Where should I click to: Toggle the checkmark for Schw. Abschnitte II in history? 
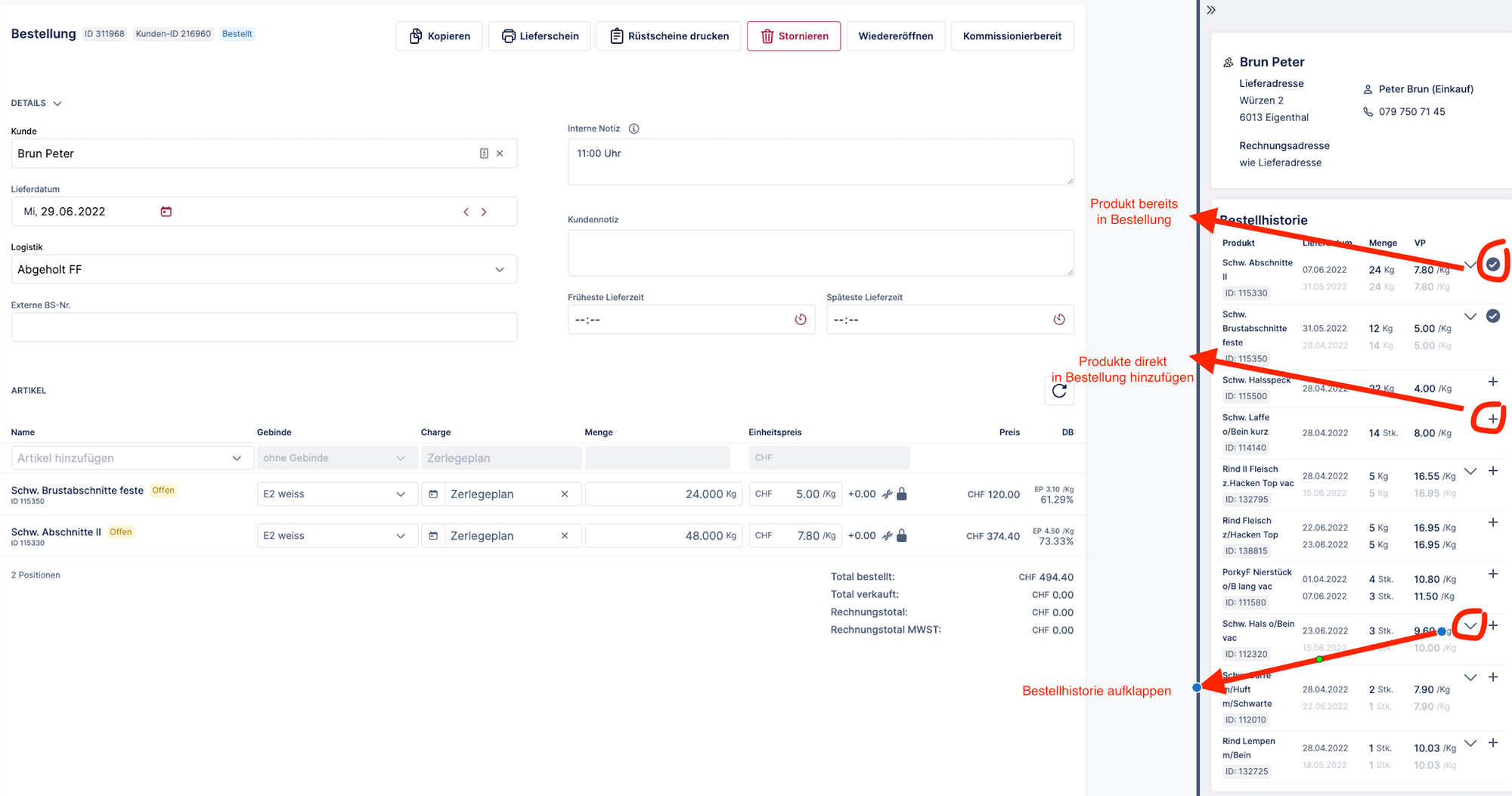pyautogui.click(x=1492, y=265)
